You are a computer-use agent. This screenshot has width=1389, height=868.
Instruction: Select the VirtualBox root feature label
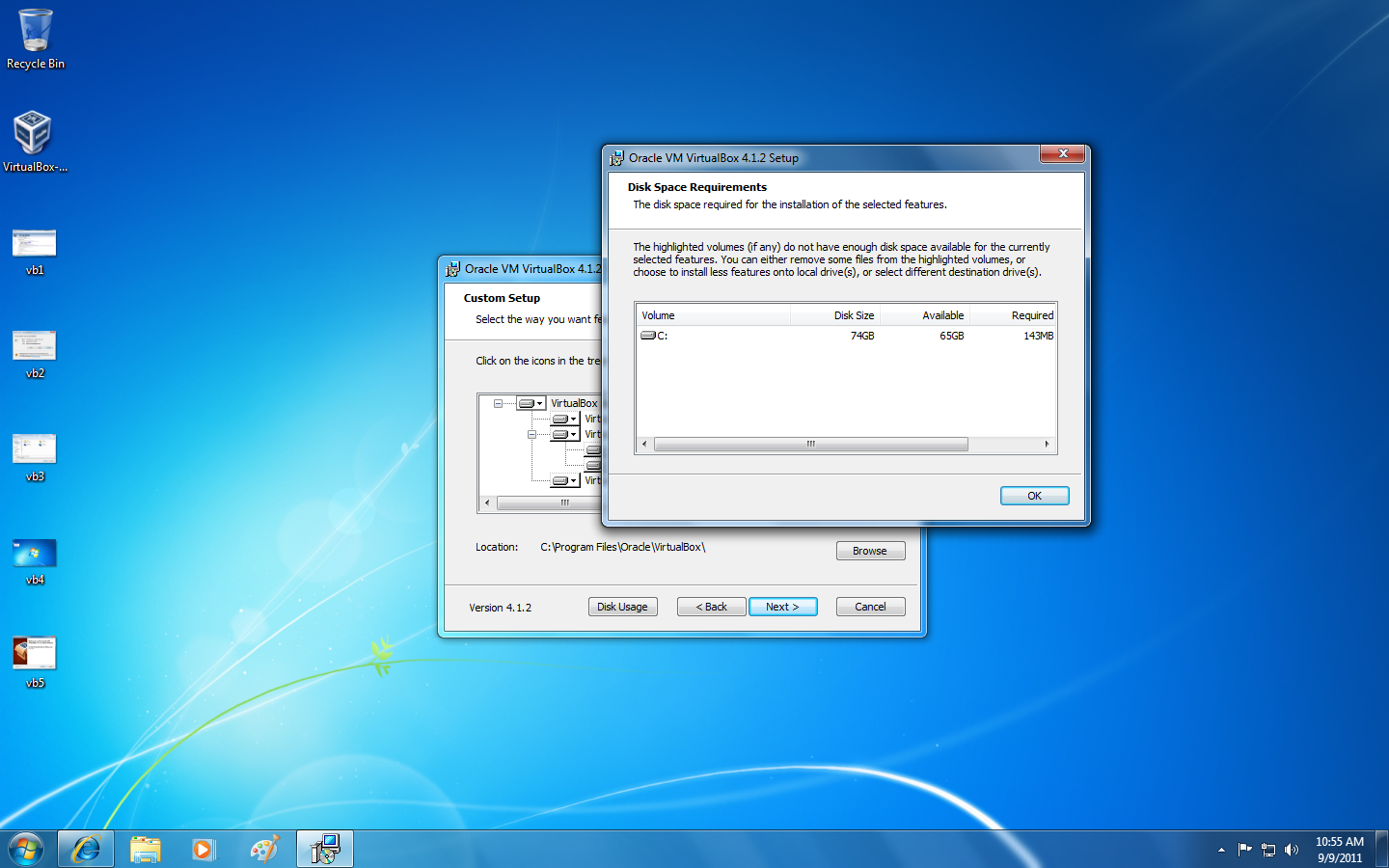click(574, 403)
